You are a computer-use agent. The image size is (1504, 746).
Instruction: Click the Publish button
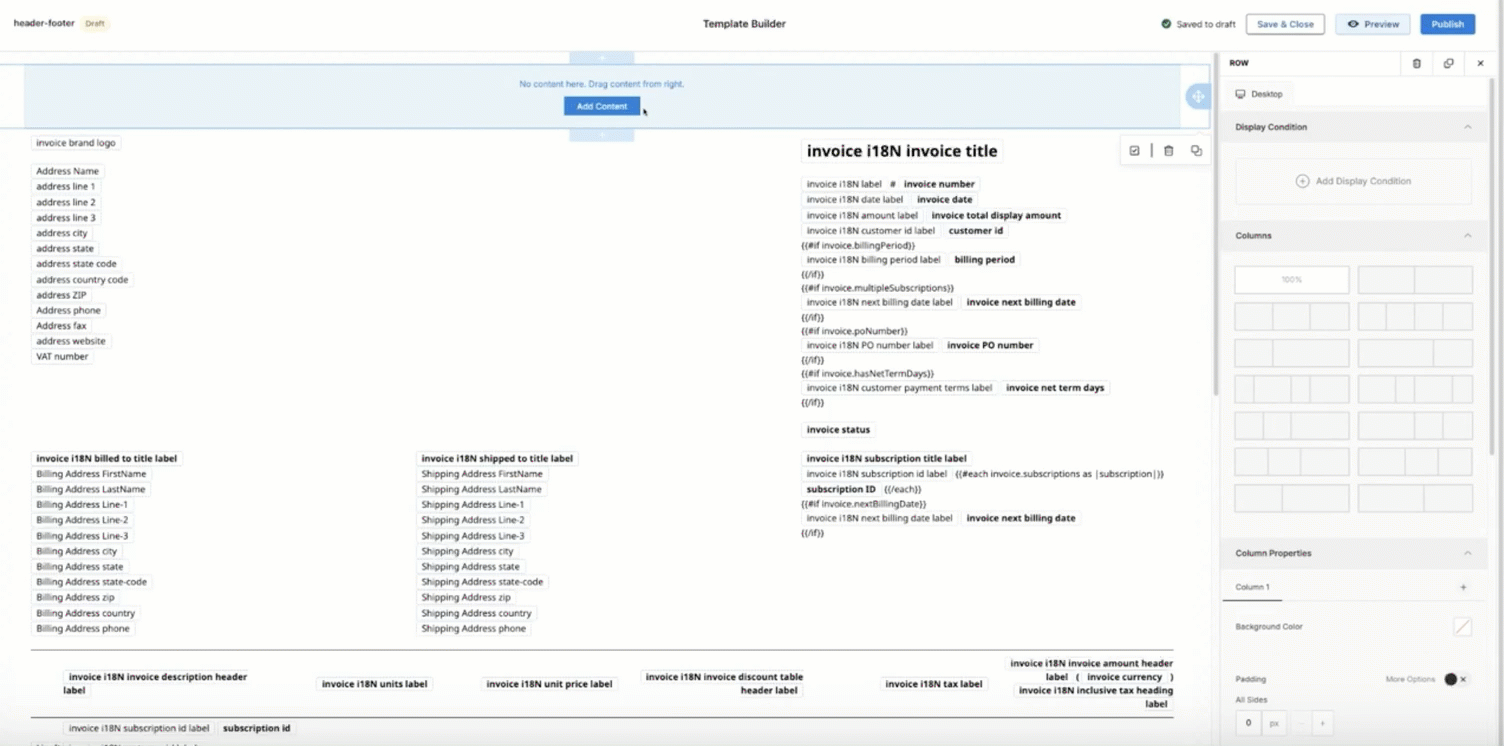coord(1447,24)
